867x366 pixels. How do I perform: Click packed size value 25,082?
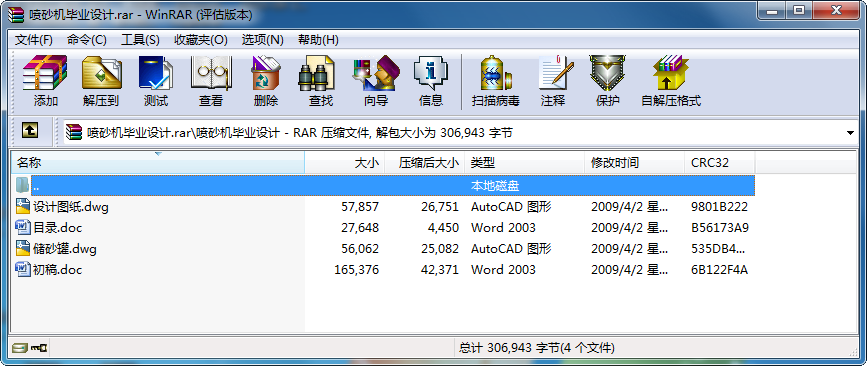pyautogui.click(x=440, y=249)
